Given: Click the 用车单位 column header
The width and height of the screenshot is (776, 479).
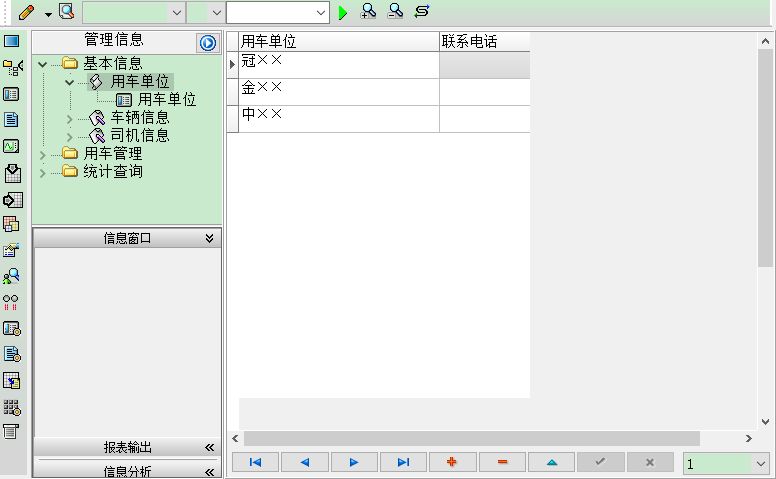Looking at the screenshot, I should point(339,42).
